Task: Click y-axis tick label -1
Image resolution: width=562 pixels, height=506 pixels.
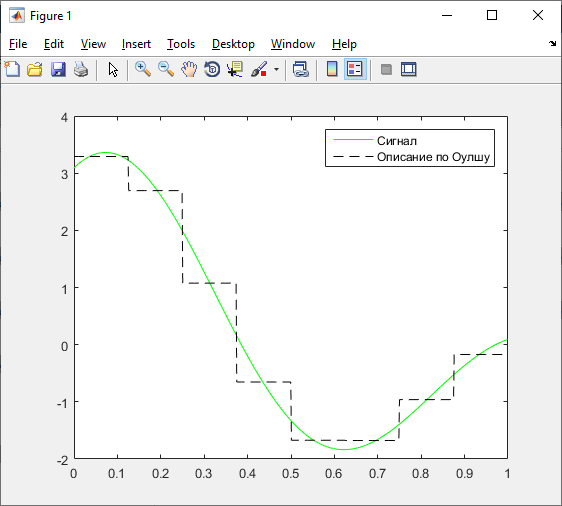Action: [x=62, y=404]
